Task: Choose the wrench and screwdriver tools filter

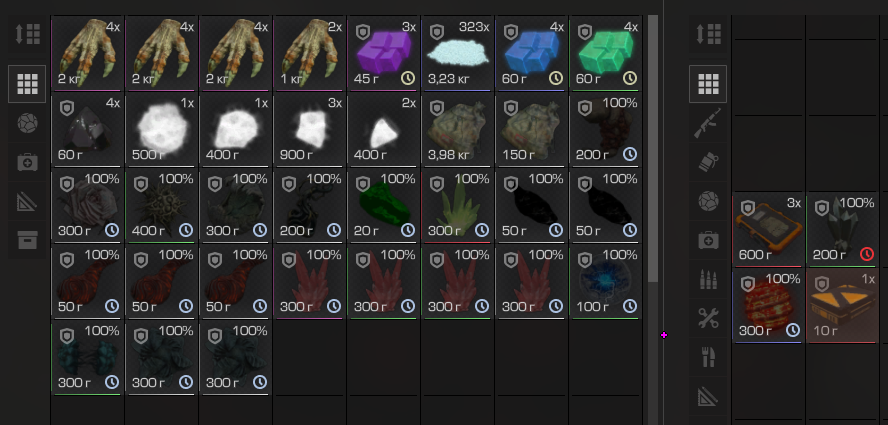Action: pyautogui.click(x=708, y=318)
